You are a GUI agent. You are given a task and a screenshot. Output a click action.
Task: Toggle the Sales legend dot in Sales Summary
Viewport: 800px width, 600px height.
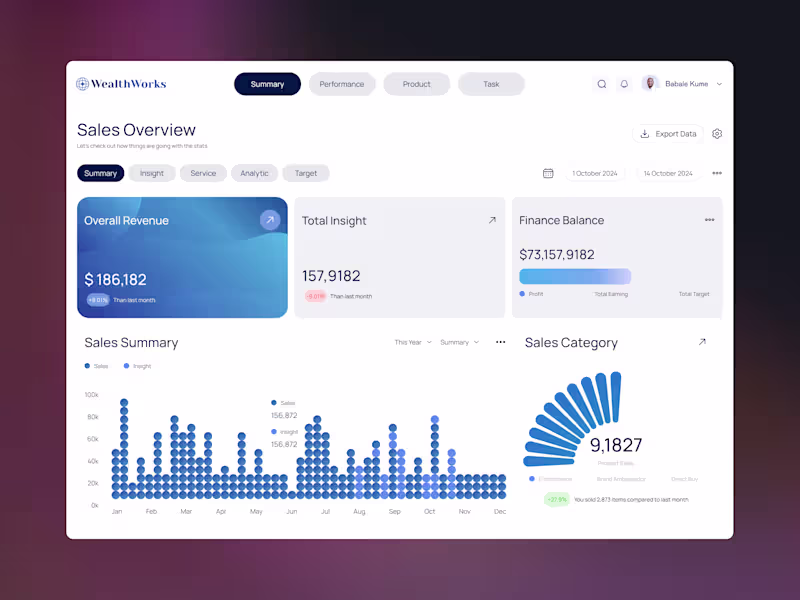87,366
